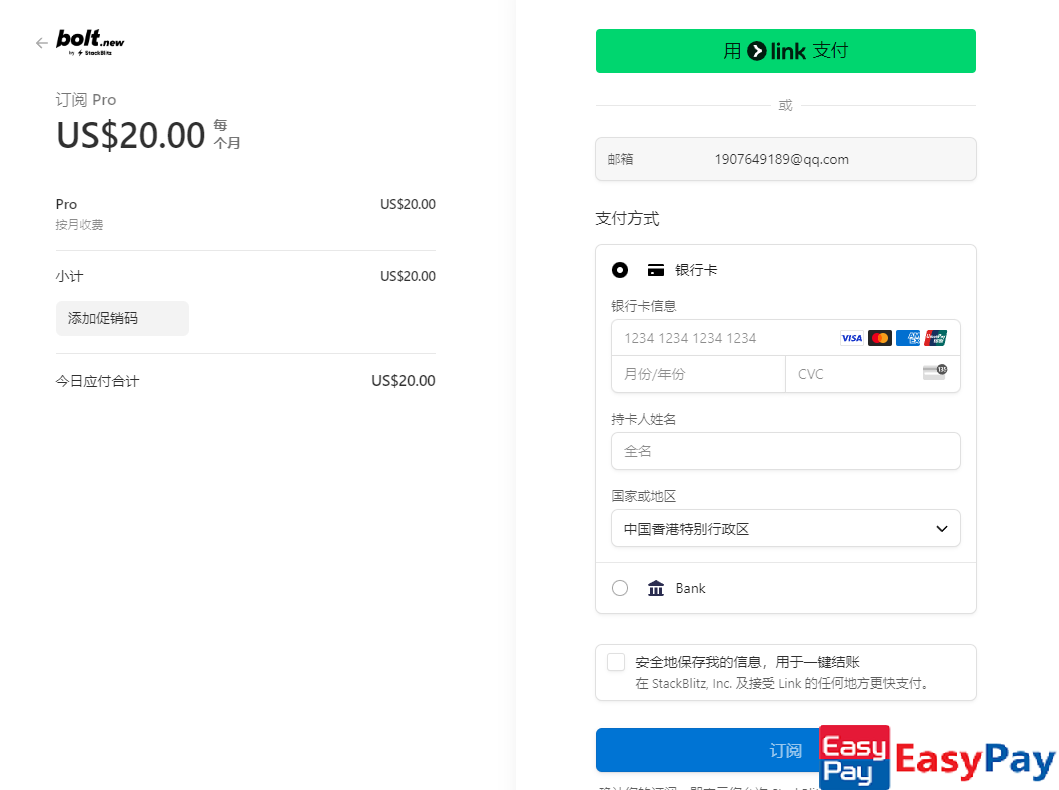Focus the 月份/年份 expiry field

point(698,374)
